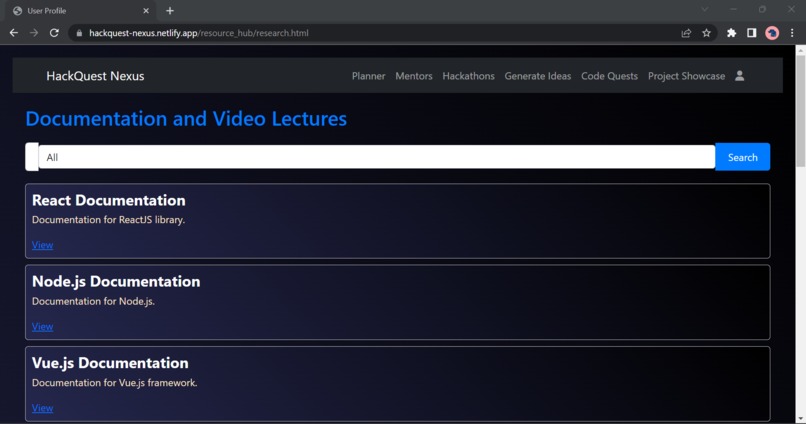806x424 pixels.
Task: Go back to the previous page
Action: 14,33
